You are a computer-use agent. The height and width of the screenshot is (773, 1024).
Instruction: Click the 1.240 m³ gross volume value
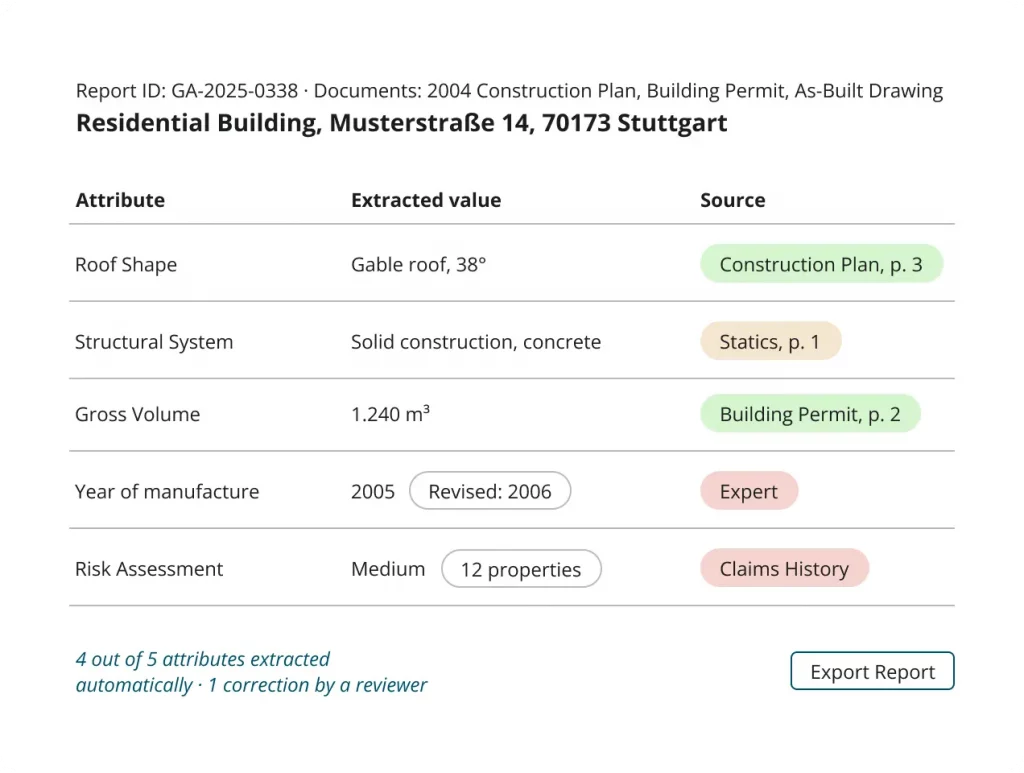point(391,414)
